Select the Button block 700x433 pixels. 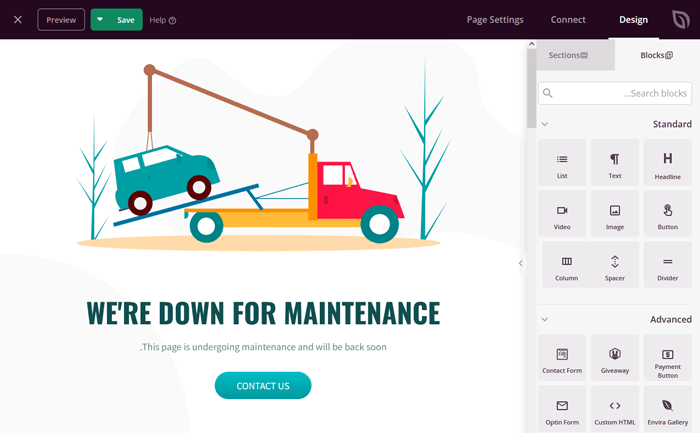(668, 213)
